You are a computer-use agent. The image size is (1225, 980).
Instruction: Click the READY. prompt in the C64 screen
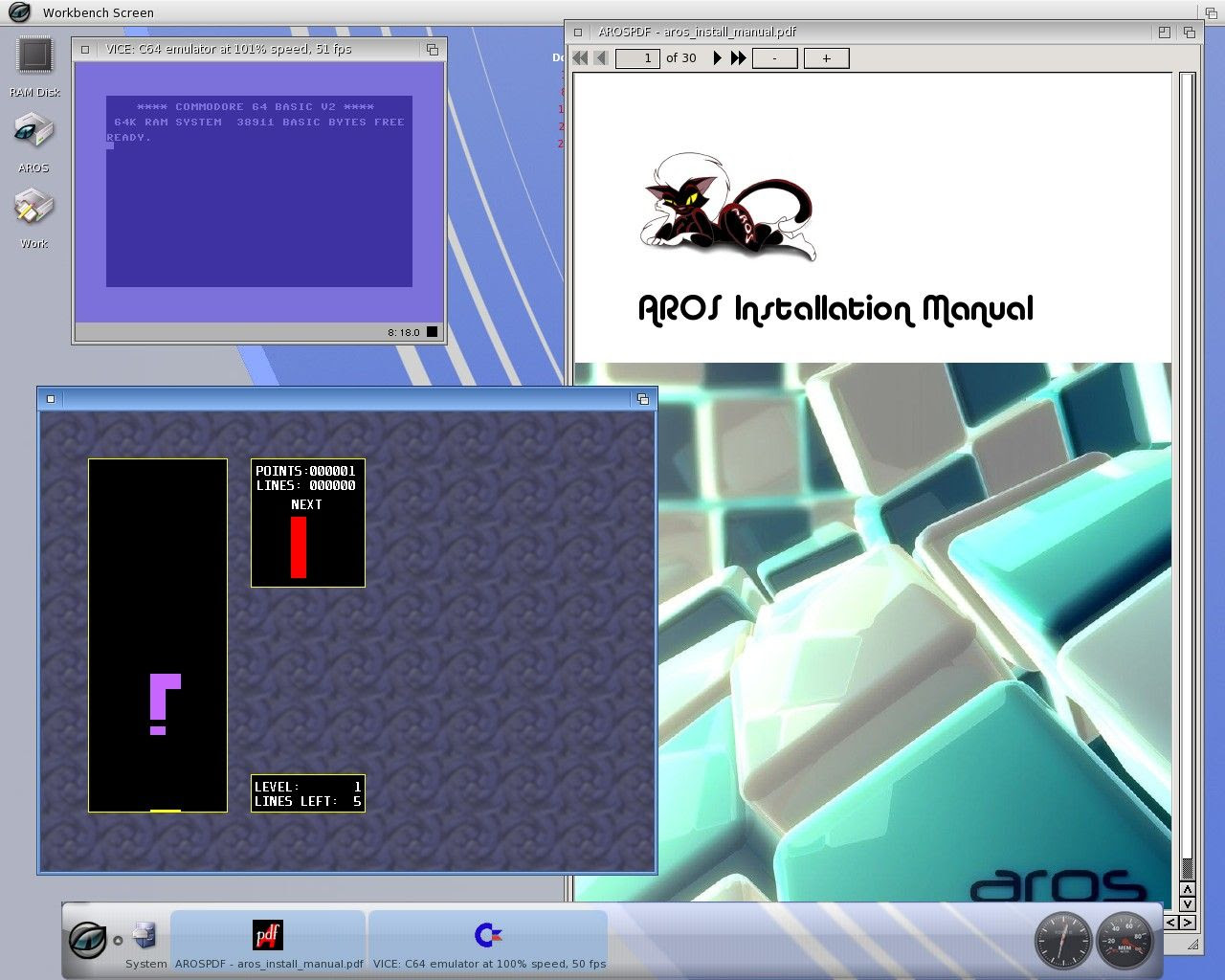[129, 138]
